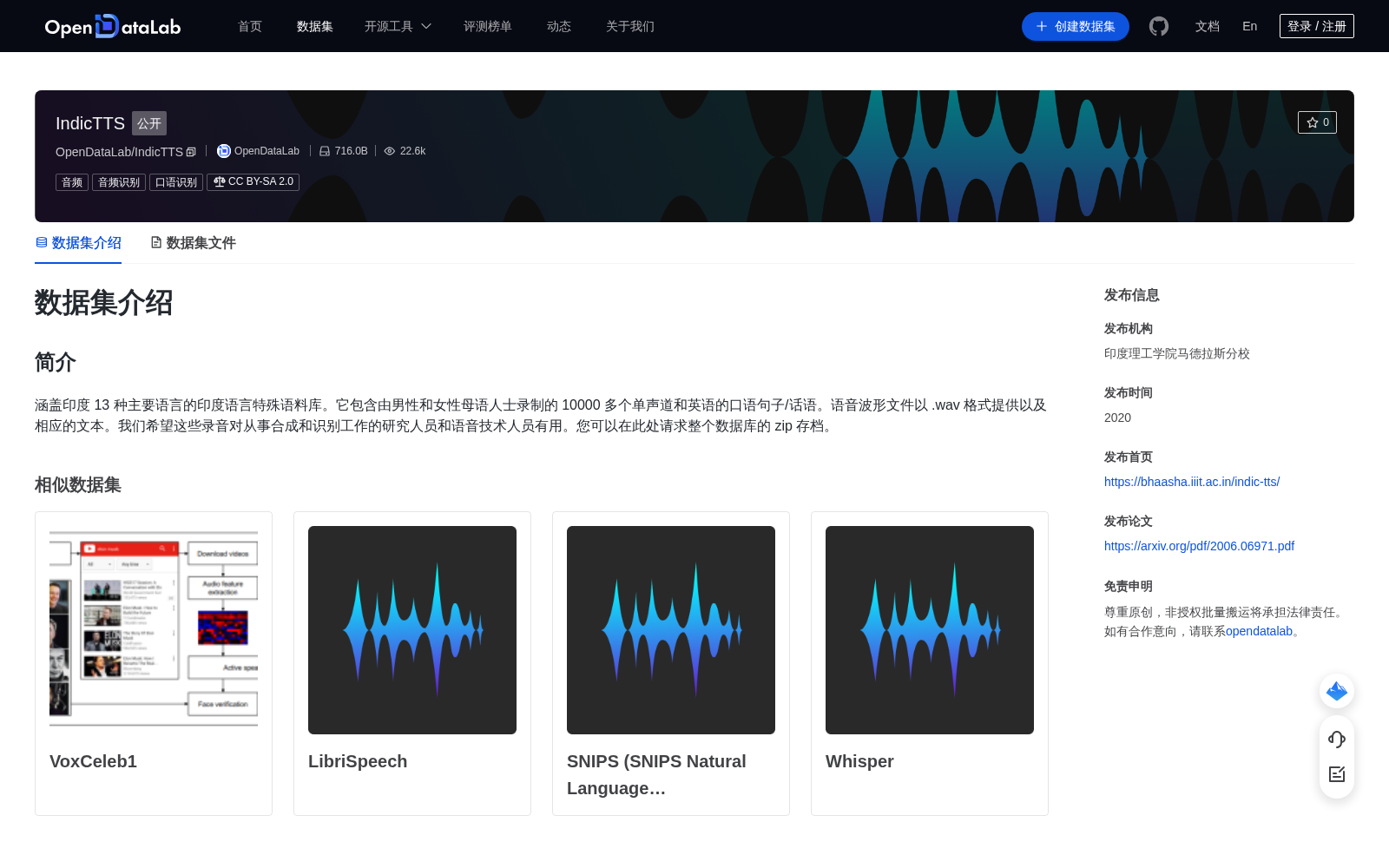Click the OpenDataLab logo
1389x868 pixels.
113,26
